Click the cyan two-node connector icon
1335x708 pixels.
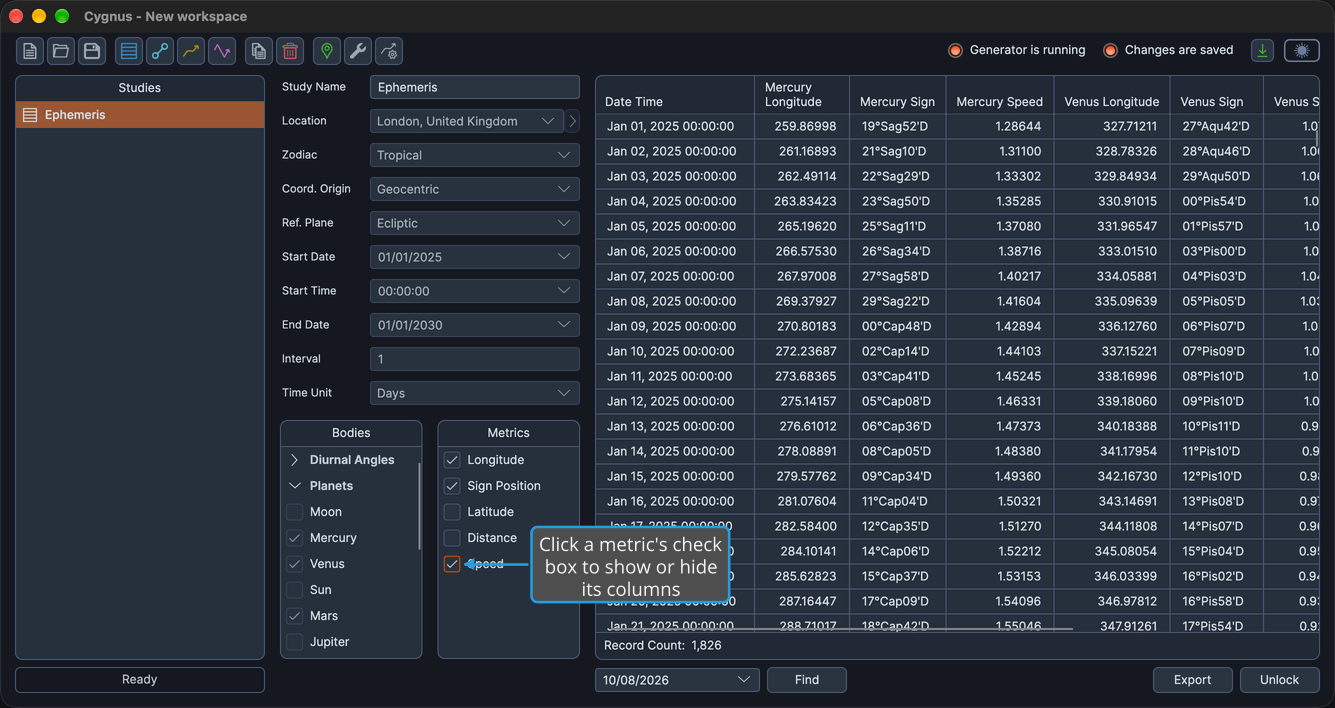(160, 51)
